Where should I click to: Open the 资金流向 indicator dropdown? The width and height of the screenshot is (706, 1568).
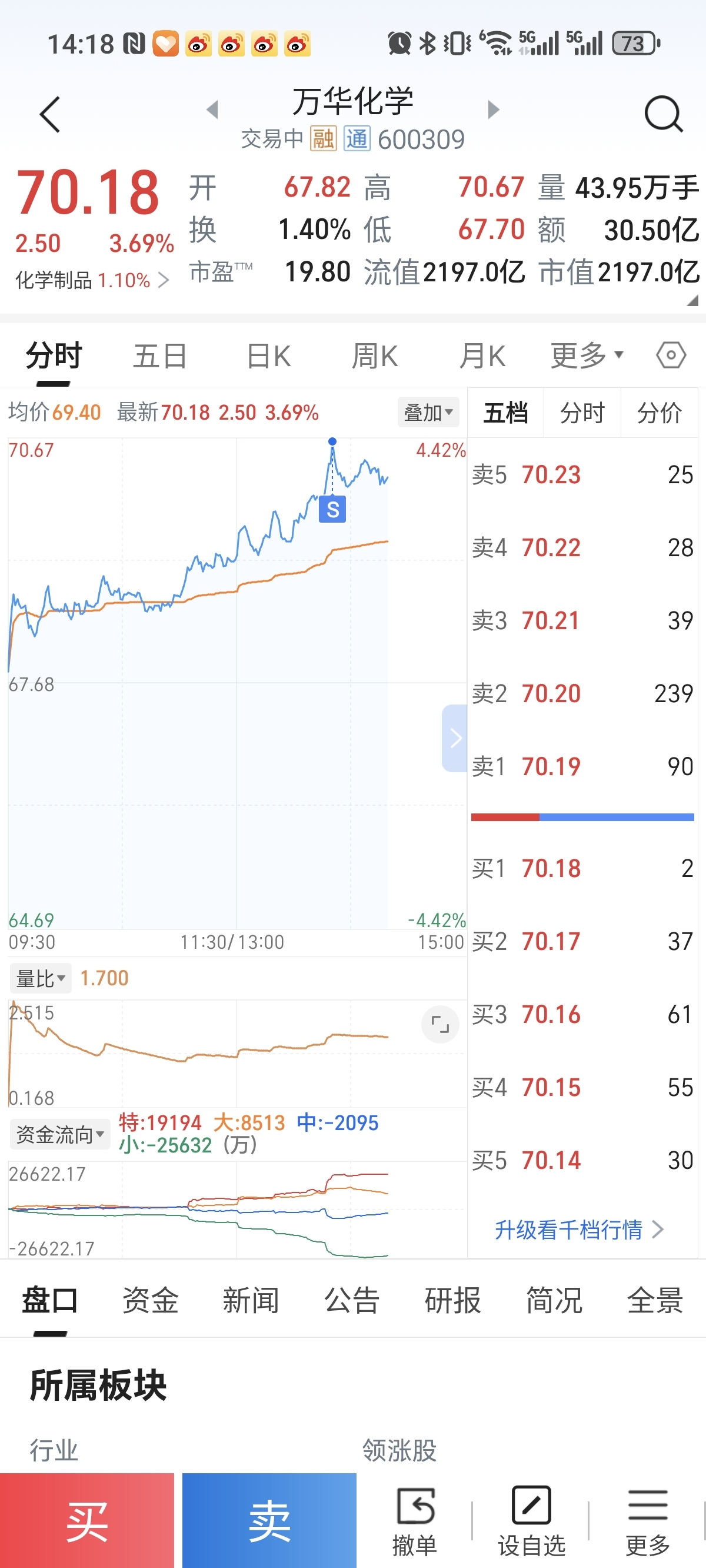[59, 1134]
